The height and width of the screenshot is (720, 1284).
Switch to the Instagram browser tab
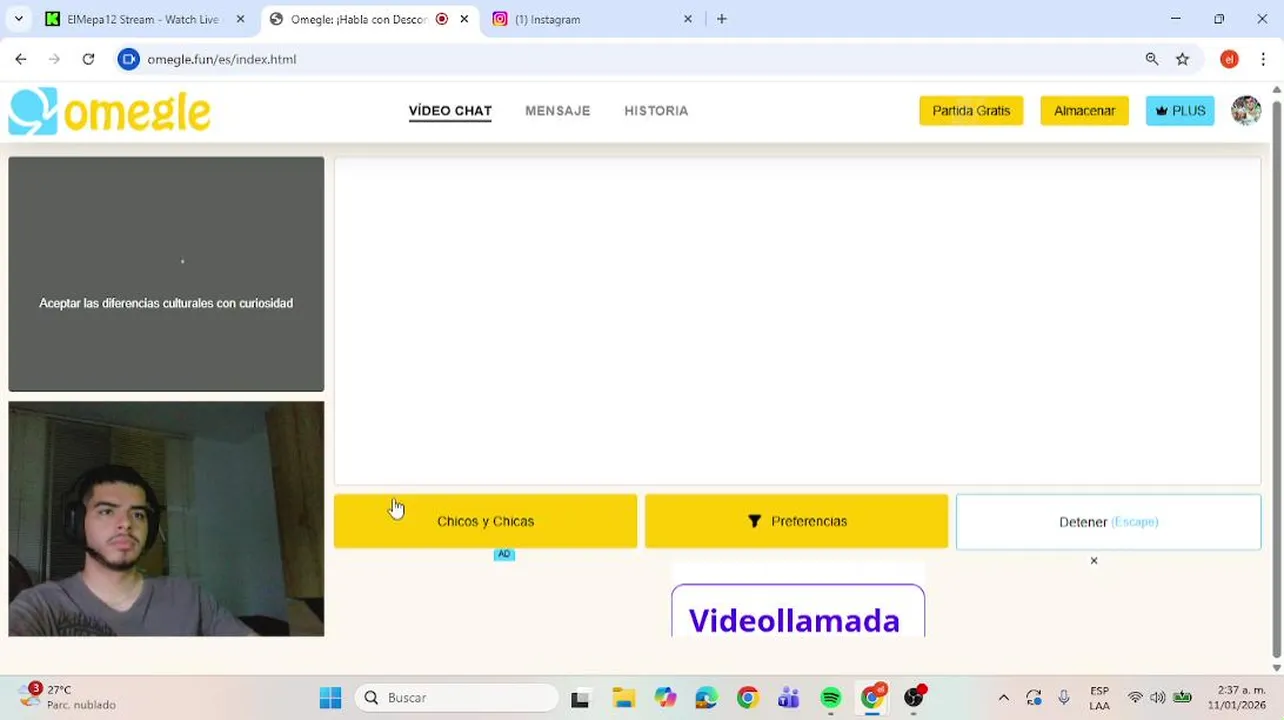click(x=590, y=19)
